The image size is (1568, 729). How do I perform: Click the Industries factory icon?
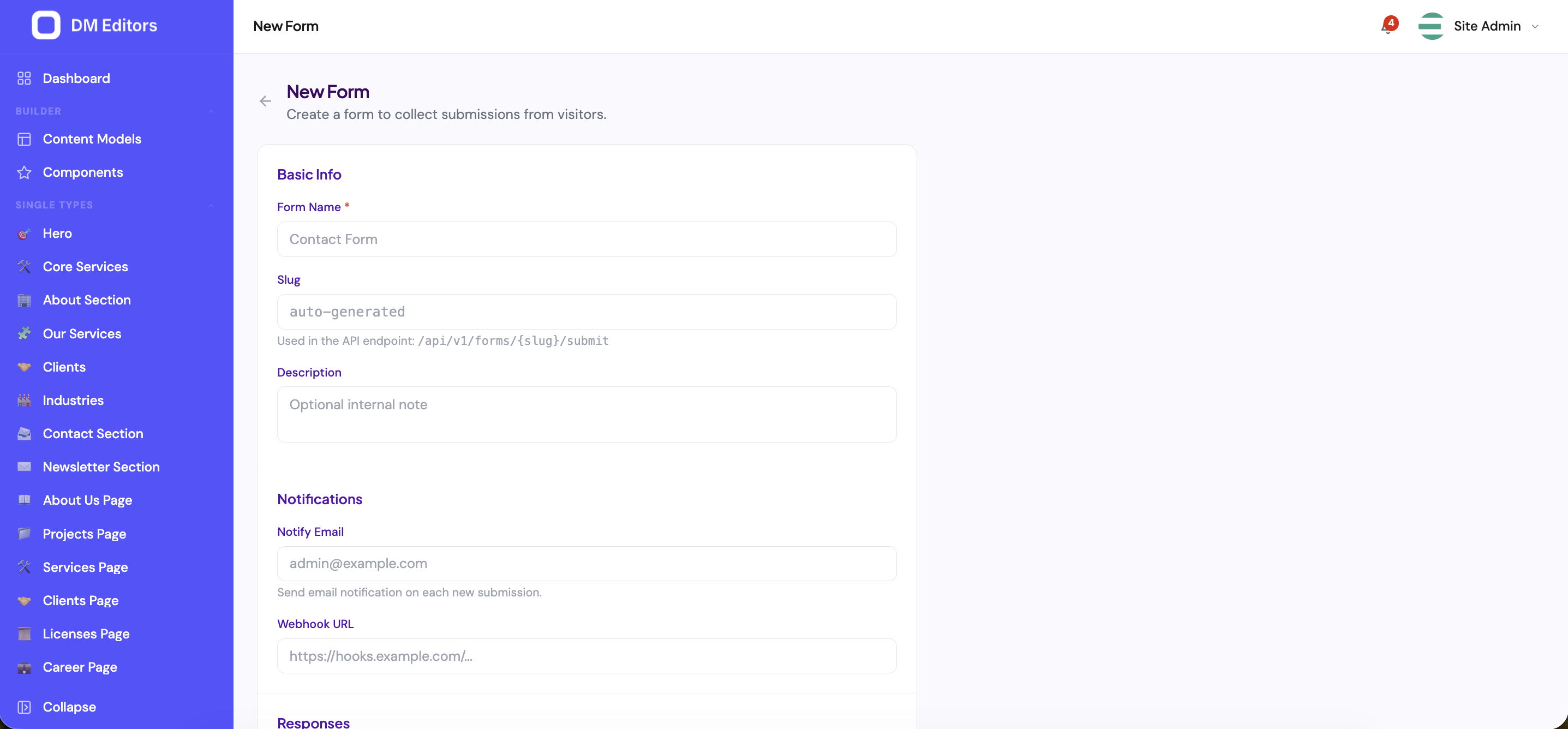(x=24, y=400)
